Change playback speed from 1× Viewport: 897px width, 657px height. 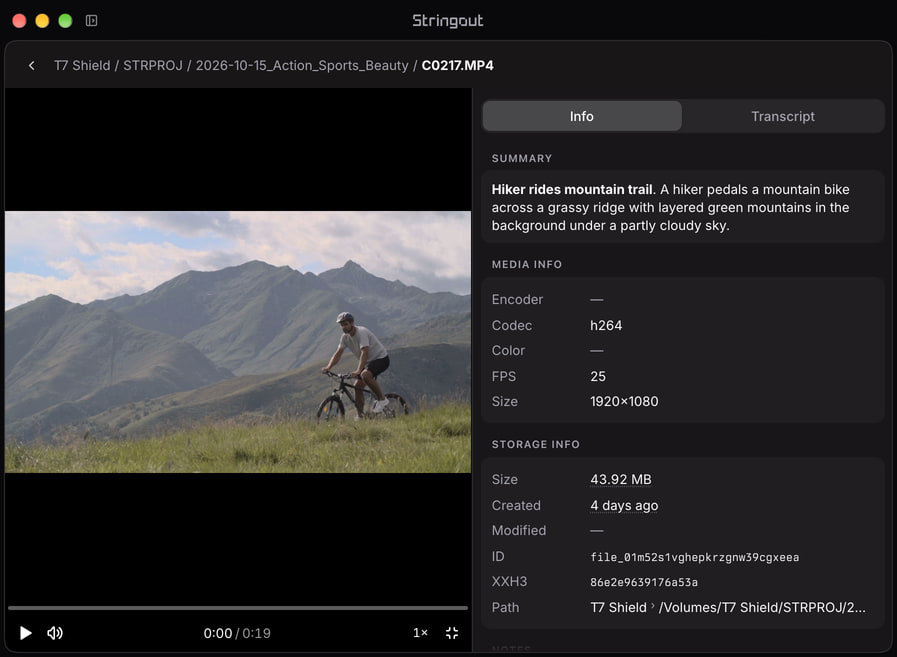click(x=420, y=633)
